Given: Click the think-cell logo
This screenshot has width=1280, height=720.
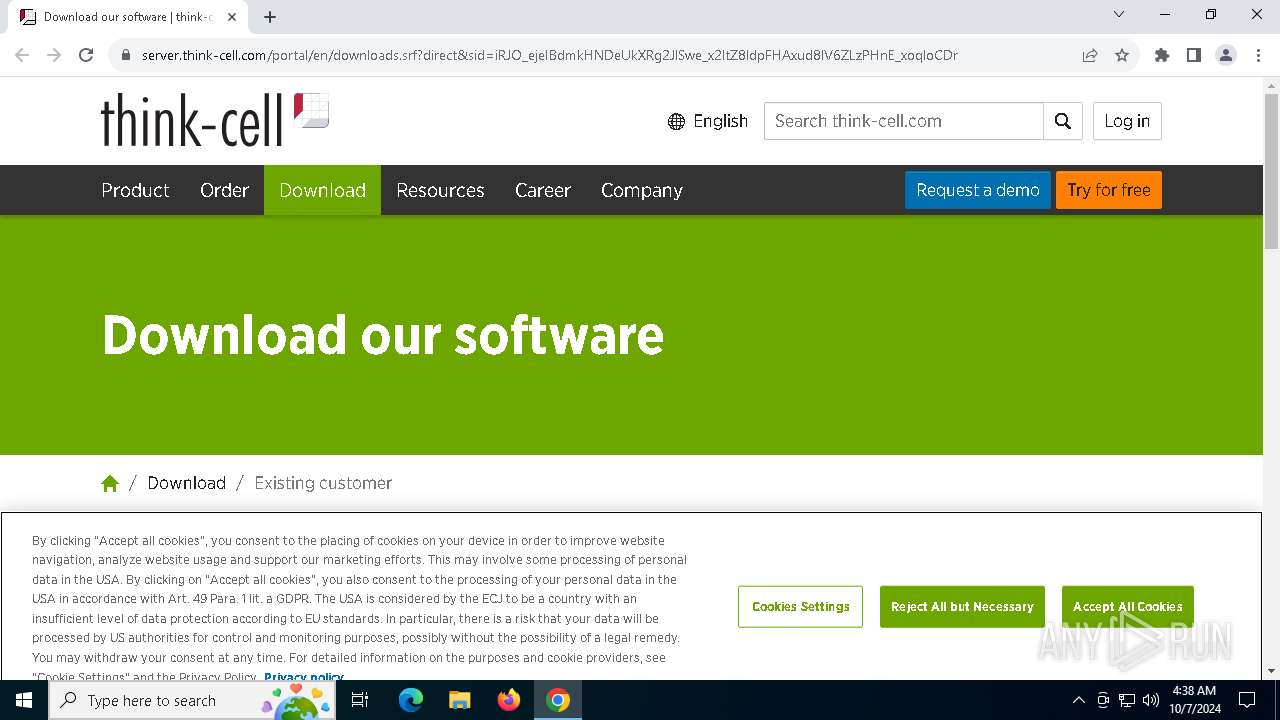Looking at the screenshot, I should [214, 120].
